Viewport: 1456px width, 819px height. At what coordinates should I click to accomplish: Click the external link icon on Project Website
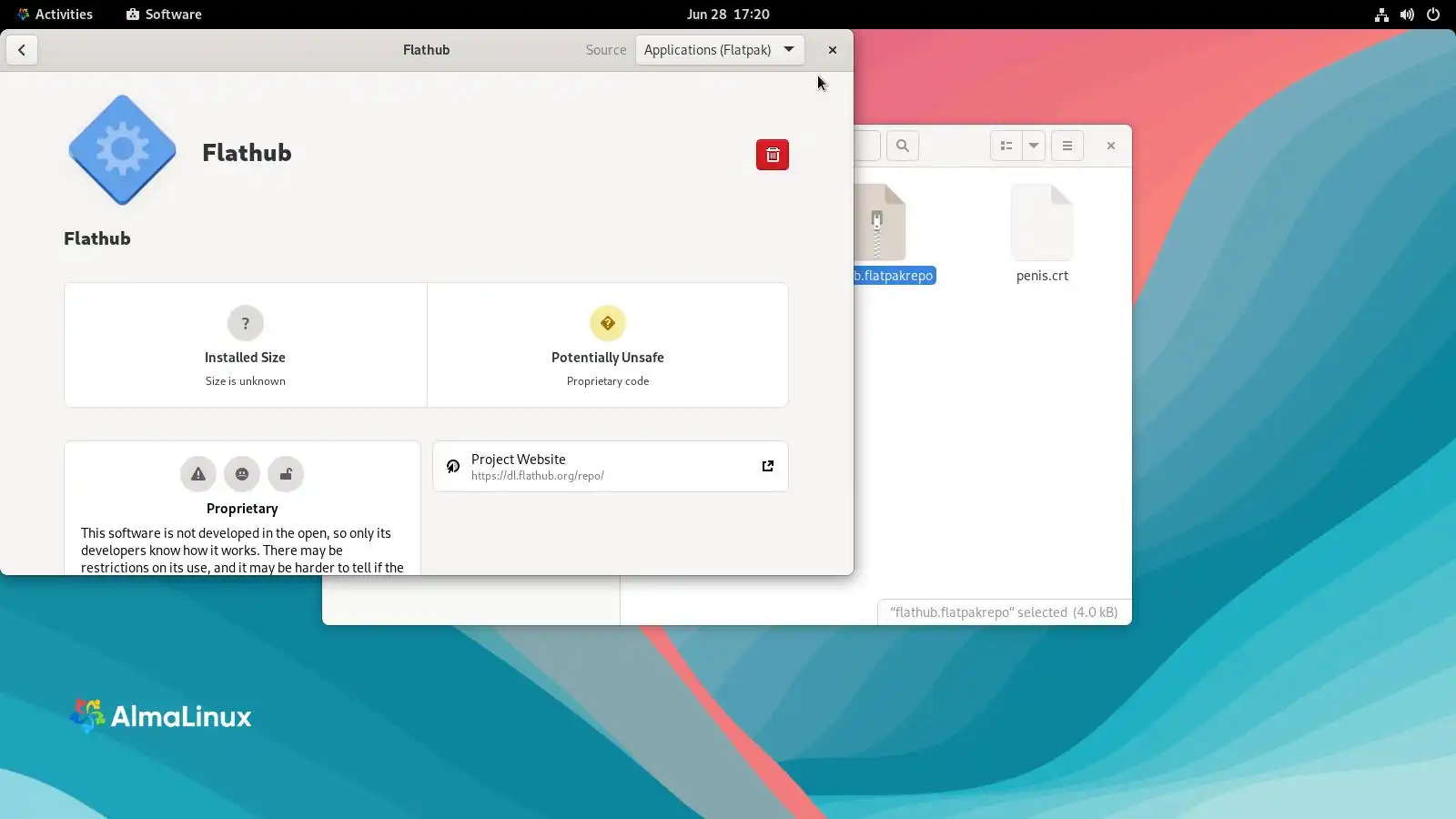coord(768,466)
